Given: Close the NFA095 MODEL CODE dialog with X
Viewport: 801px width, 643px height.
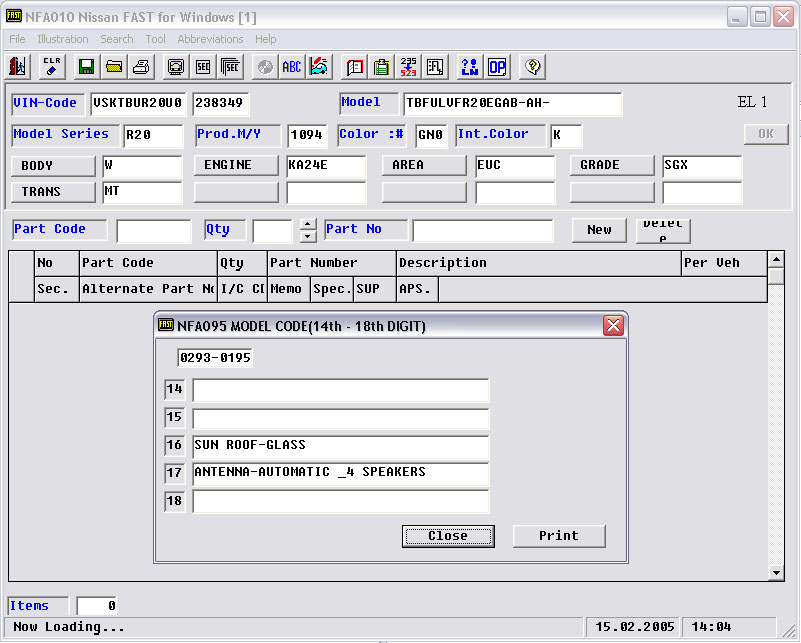Looking at the screenshot, I should (x=614, y=325).
